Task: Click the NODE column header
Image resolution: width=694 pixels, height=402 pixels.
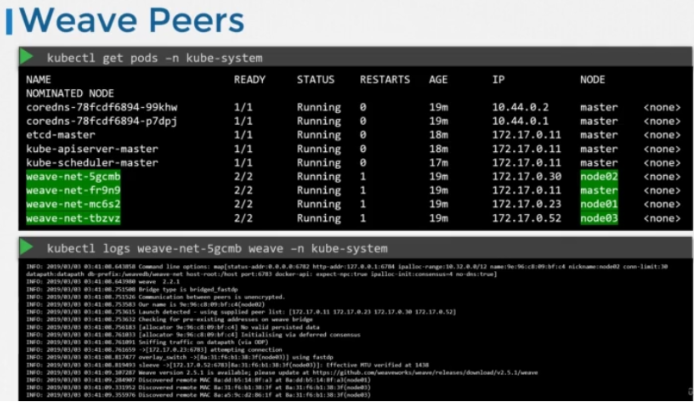Action: (x=593, y=80)
